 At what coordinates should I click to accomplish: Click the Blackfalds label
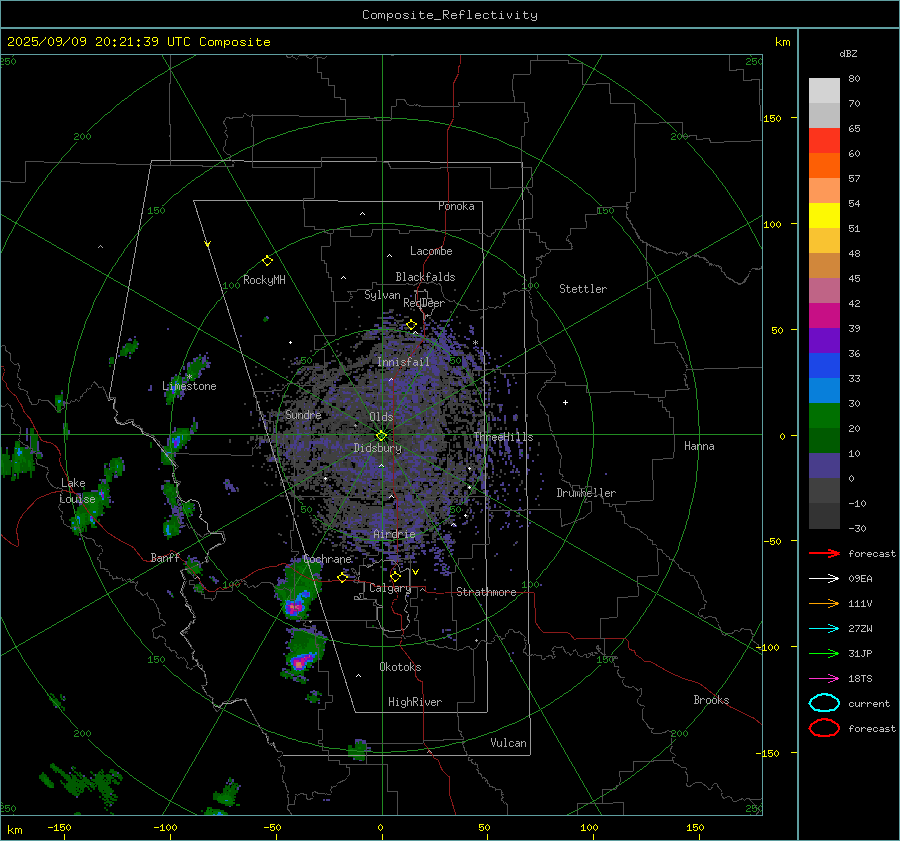pos(425,277)
